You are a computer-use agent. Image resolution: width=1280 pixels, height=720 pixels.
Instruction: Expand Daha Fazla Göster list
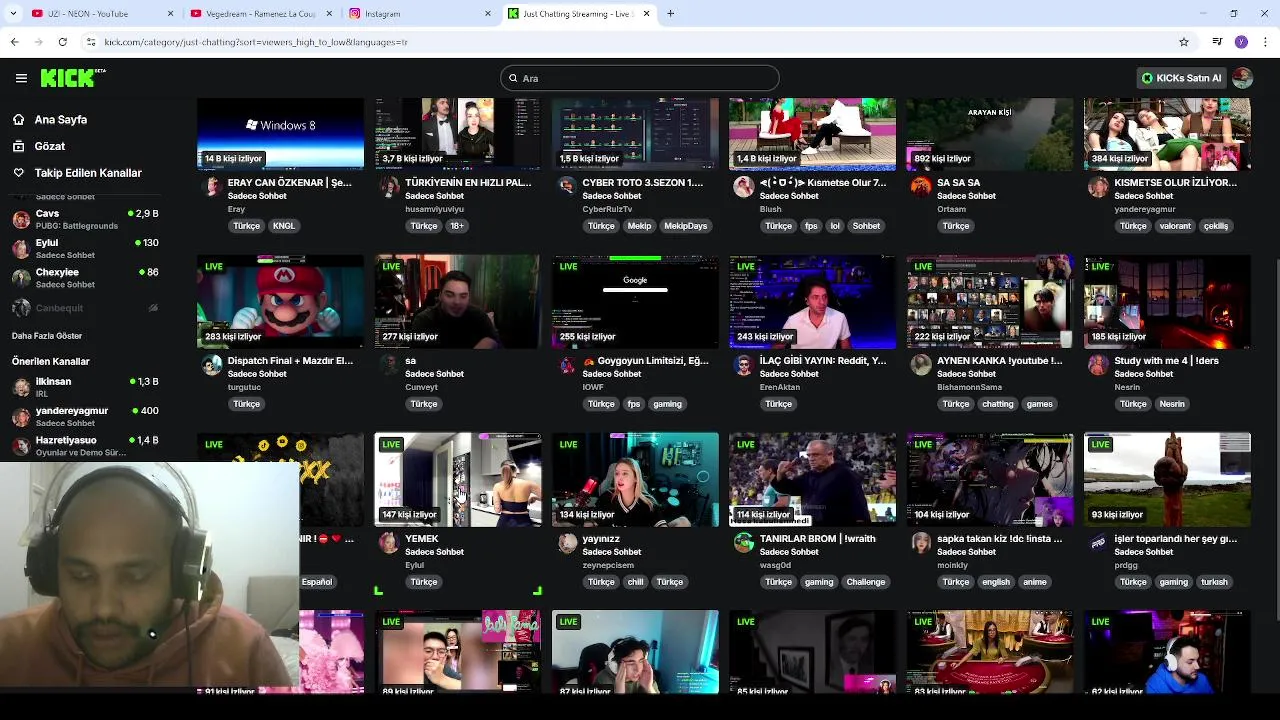point(47,336)
